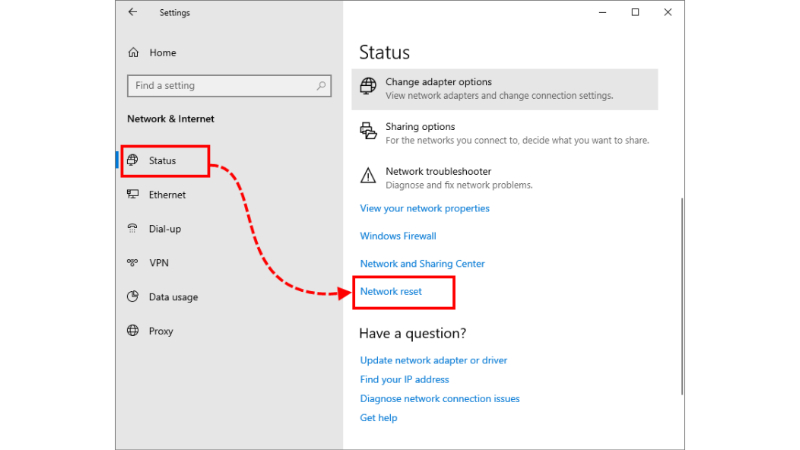The height and width of the screenshot is (450, 800).
Task: Minimize the Settings window
Action: 603,12
